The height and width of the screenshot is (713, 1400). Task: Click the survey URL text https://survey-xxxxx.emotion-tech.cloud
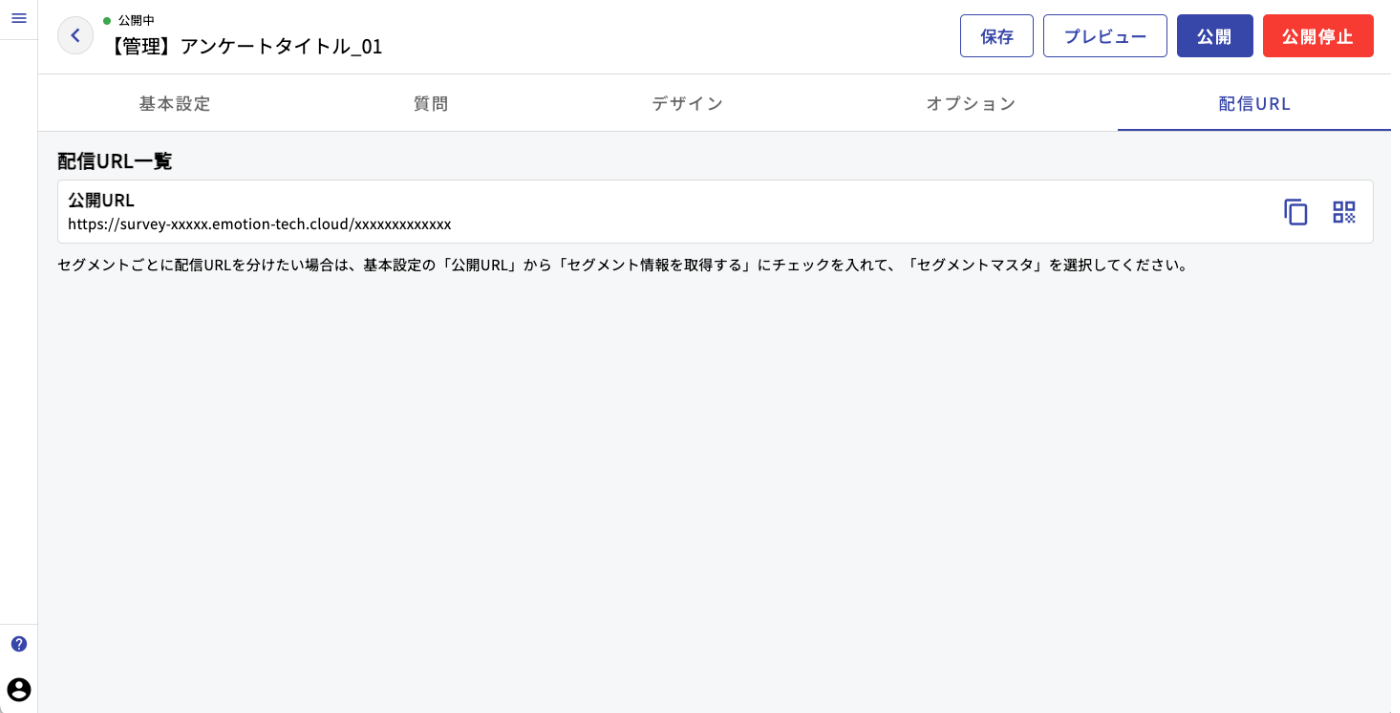(x=260, y=224)
